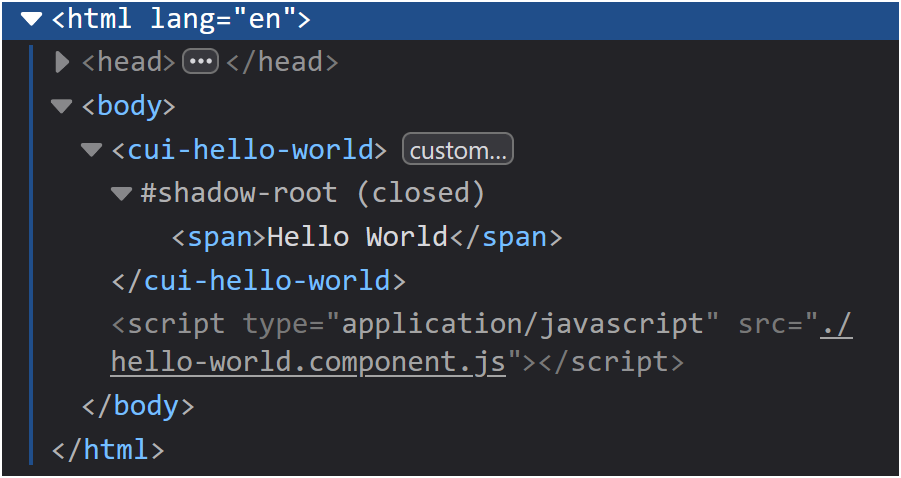Image resolution: width=901 pixels, height=478 pixels.
Task: Select the closing /cui-hello-world tag
Action: pyautogui.click(x=259, y=280)
